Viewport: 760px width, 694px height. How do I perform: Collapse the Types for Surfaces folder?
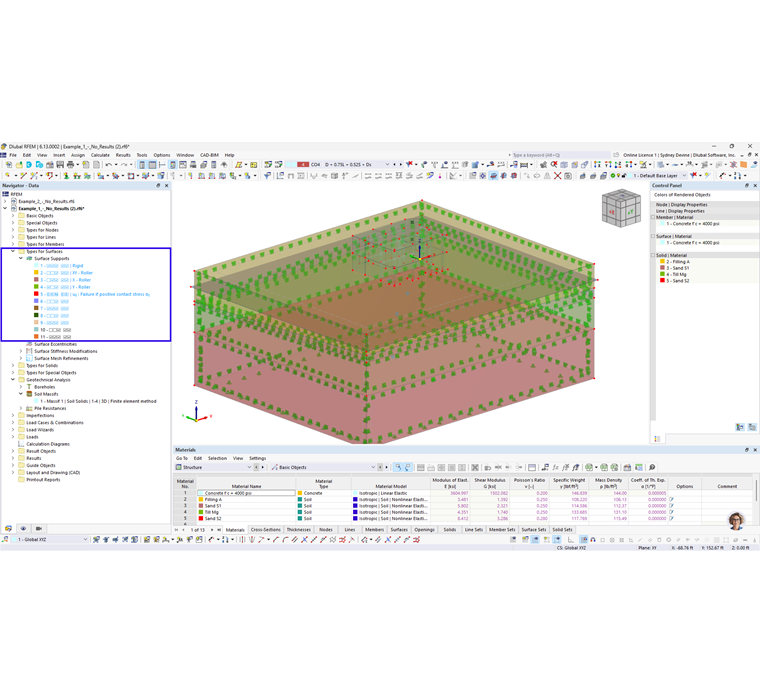(13, 252)
